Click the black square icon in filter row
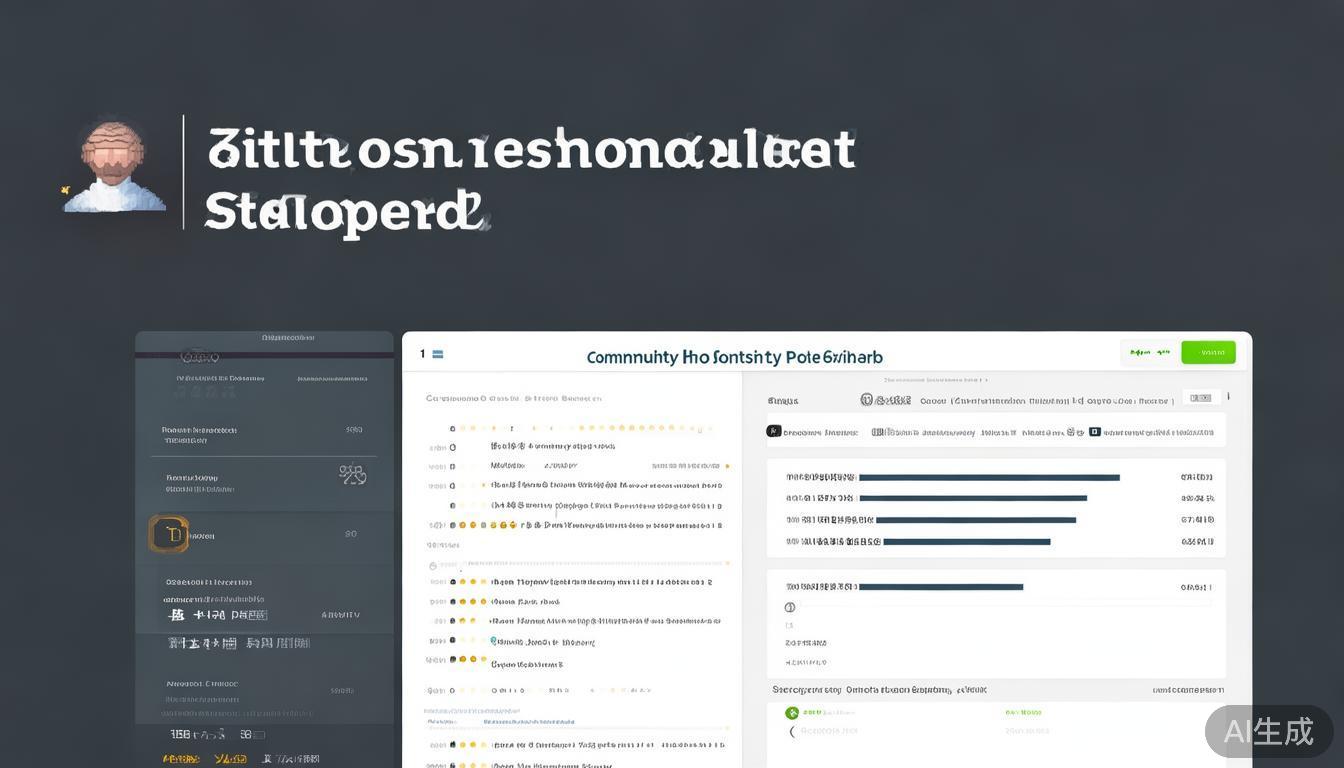1344x768 pixels. (x=773, y=432)
